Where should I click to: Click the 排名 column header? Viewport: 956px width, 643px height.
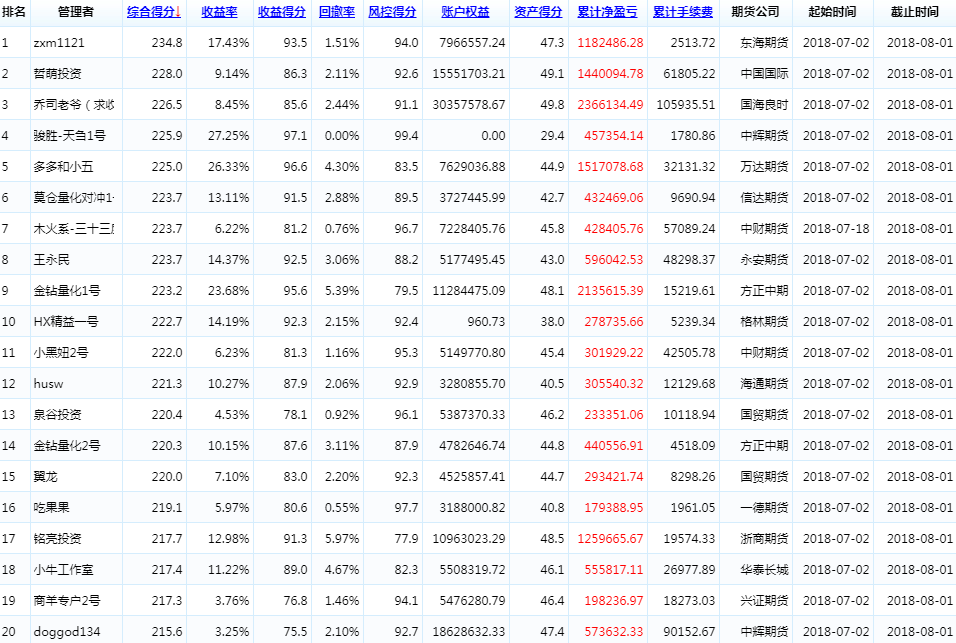pos(13,12)
